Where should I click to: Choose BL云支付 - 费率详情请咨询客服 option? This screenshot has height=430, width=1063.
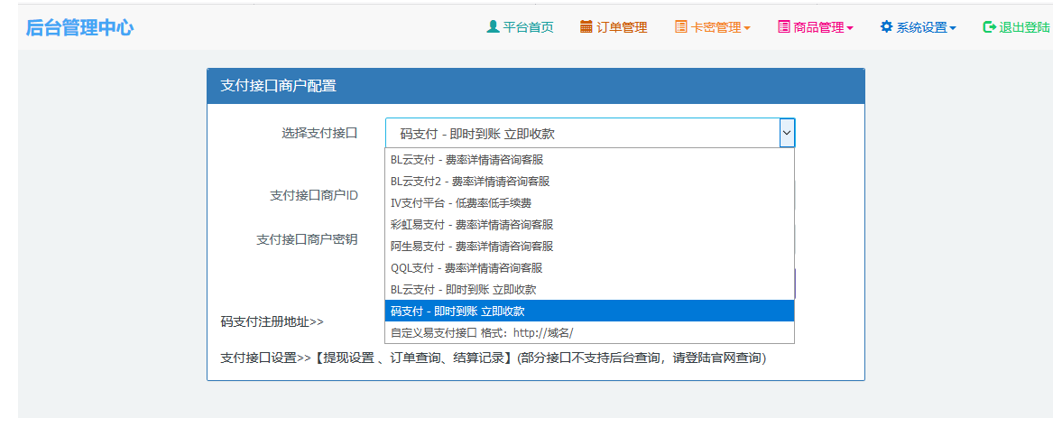click(589, 160)
